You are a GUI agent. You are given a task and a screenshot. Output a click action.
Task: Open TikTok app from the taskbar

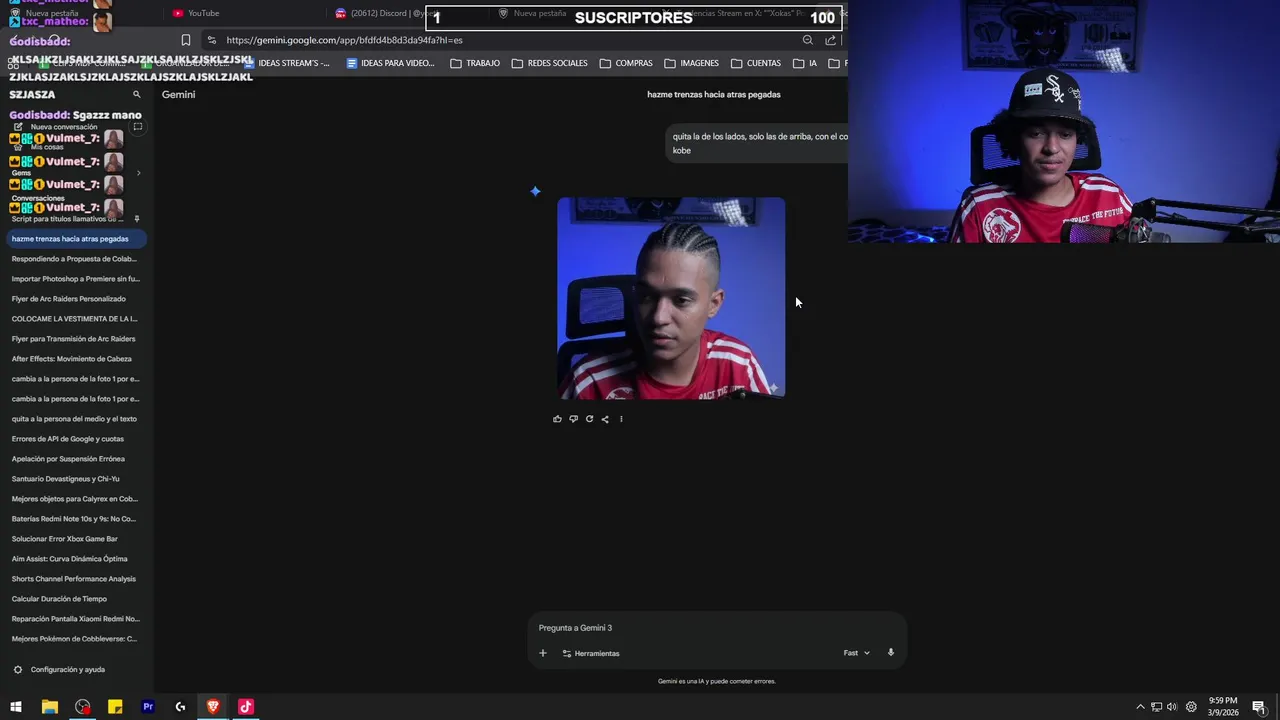pos(246,707)
